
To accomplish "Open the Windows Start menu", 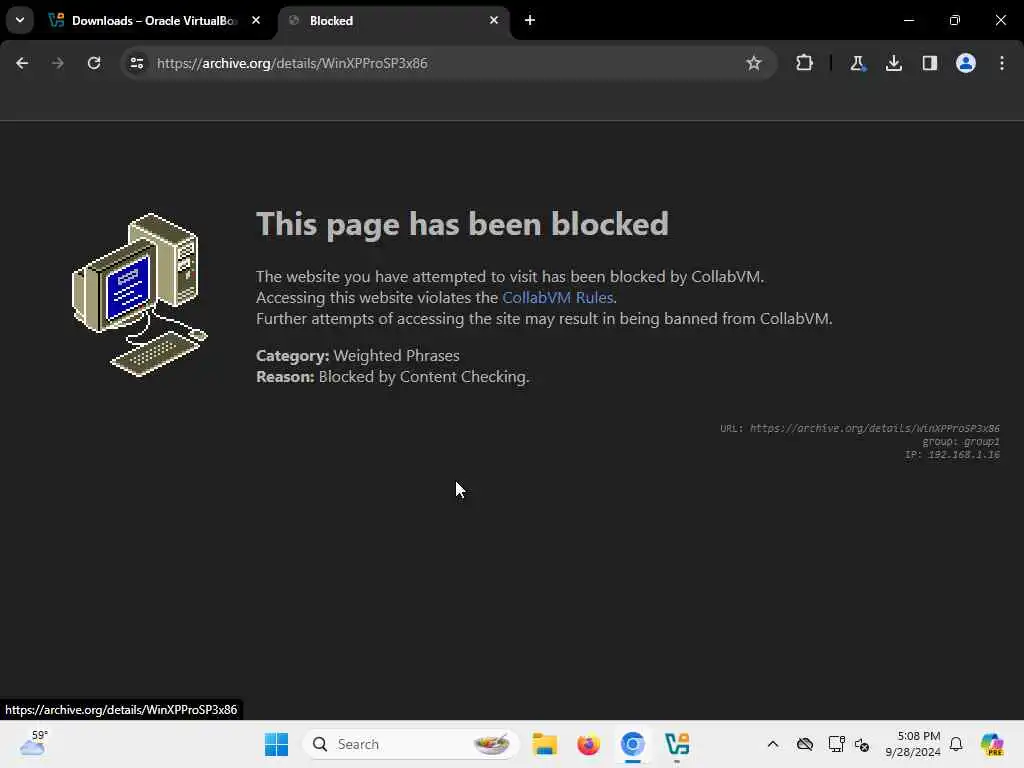I will 276,744.
